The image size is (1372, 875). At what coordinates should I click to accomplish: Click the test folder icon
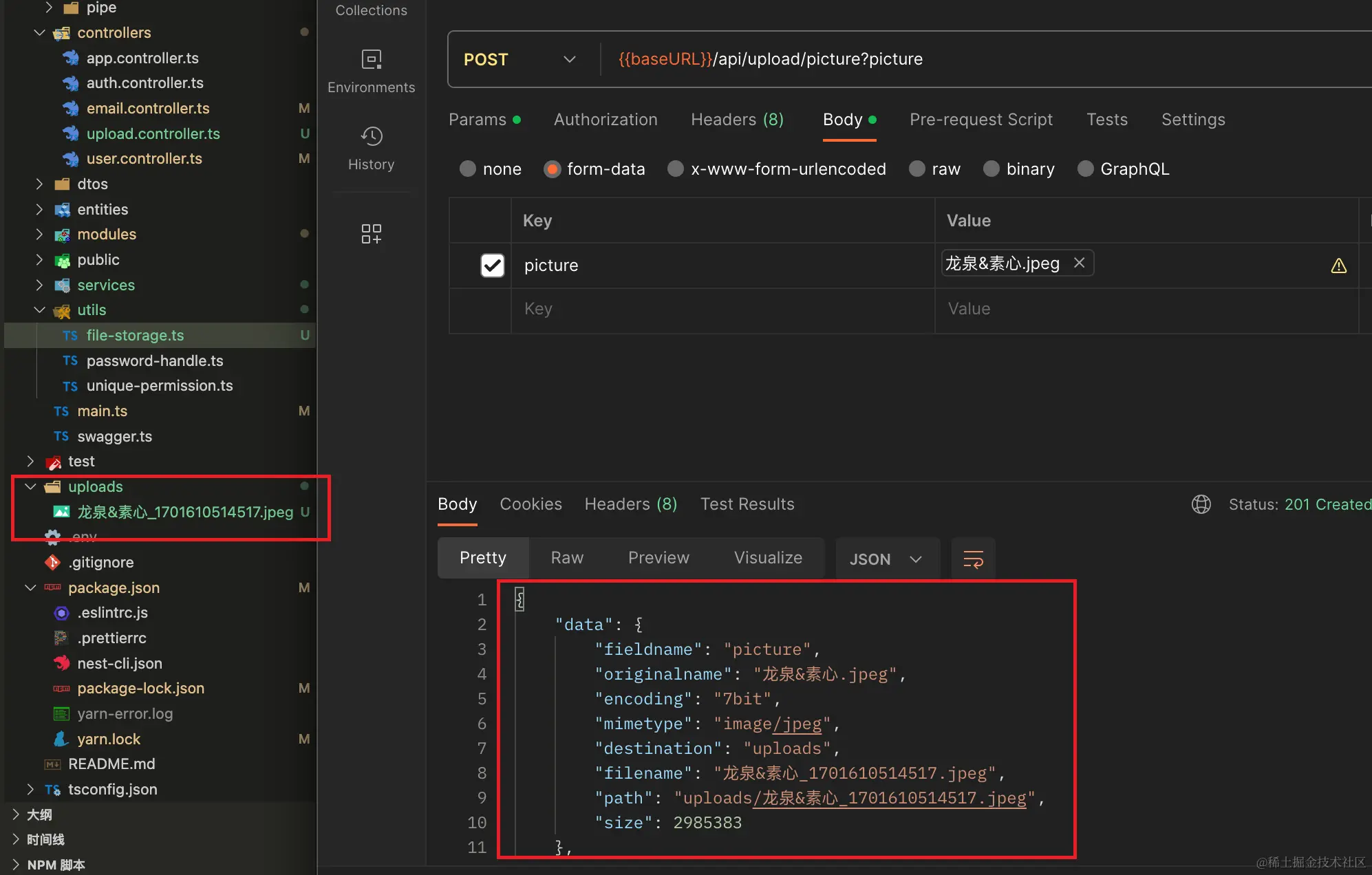point(53,462)
